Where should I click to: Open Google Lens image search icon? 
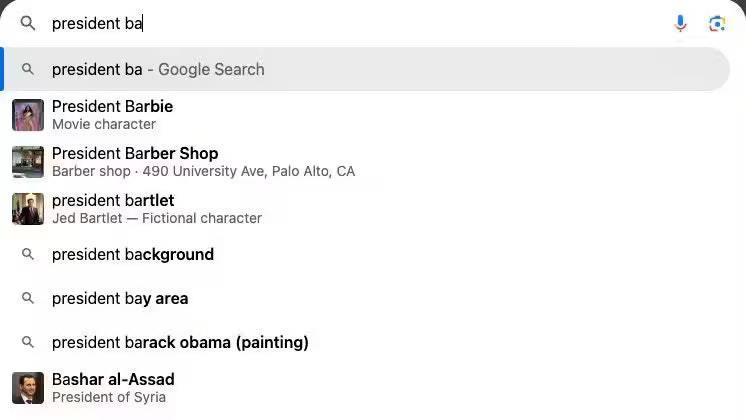pos(716,23)
